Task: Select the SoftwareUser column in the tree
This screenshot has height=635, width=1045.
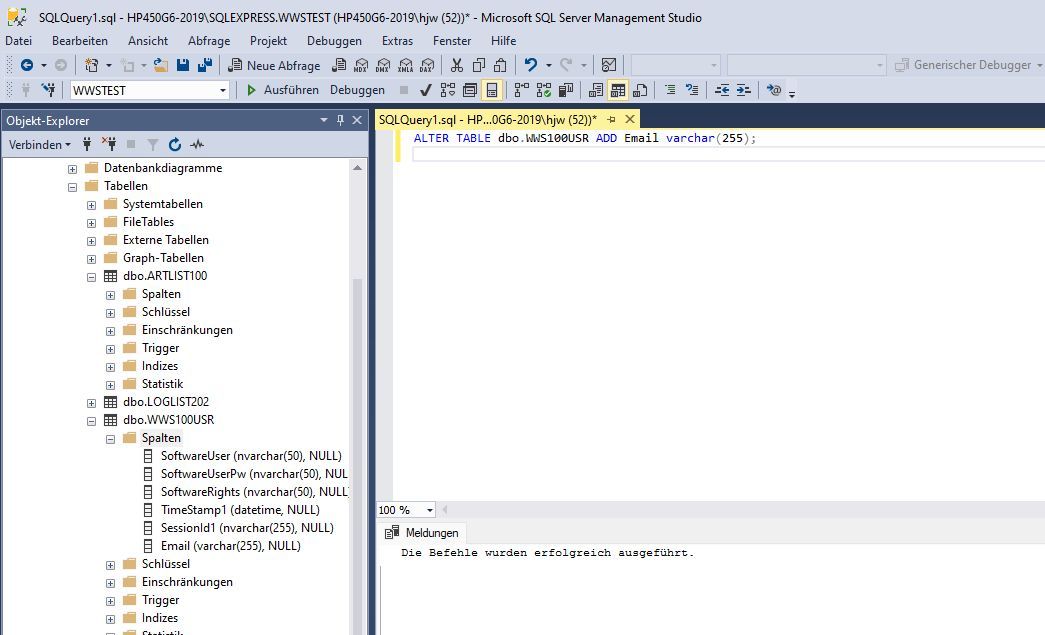Action: [251, 456]
